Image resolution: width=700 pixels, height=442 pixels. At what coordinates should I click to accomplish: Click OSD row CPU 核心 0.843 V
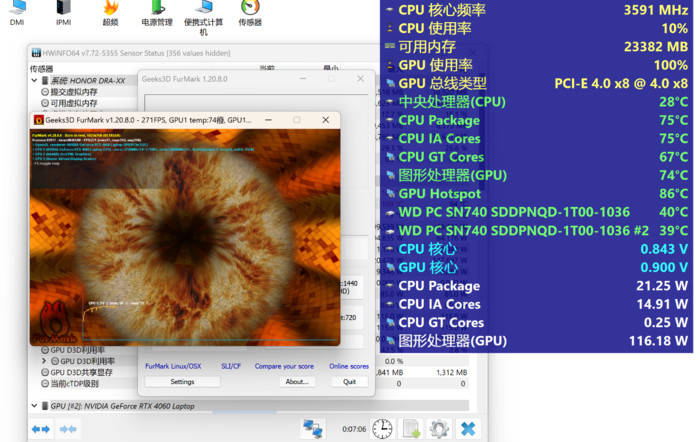point(537,249)
